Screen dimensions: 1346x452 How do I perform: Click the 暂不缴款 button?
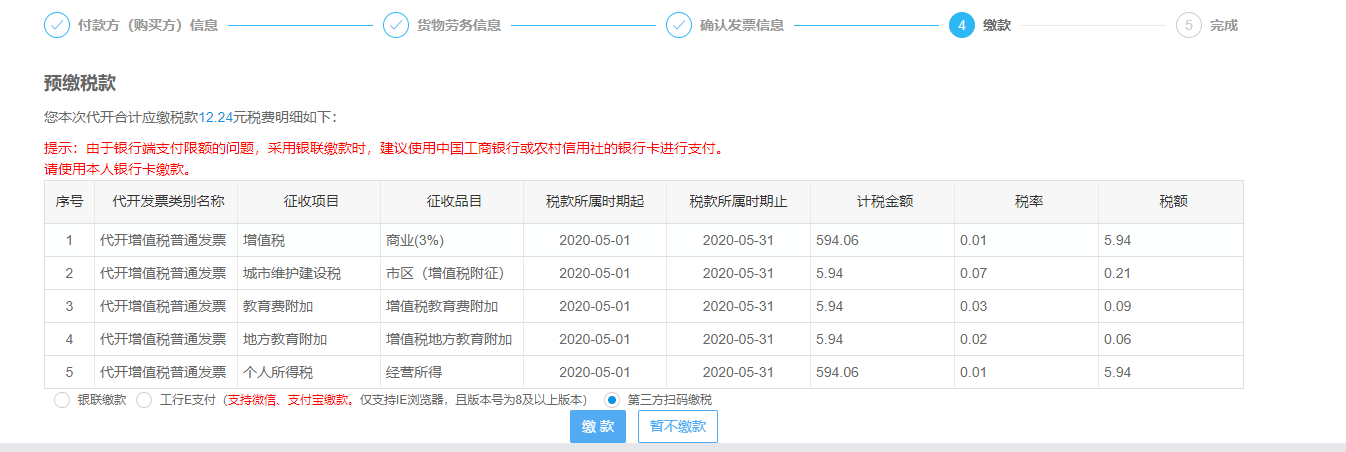tap(678, 426)
